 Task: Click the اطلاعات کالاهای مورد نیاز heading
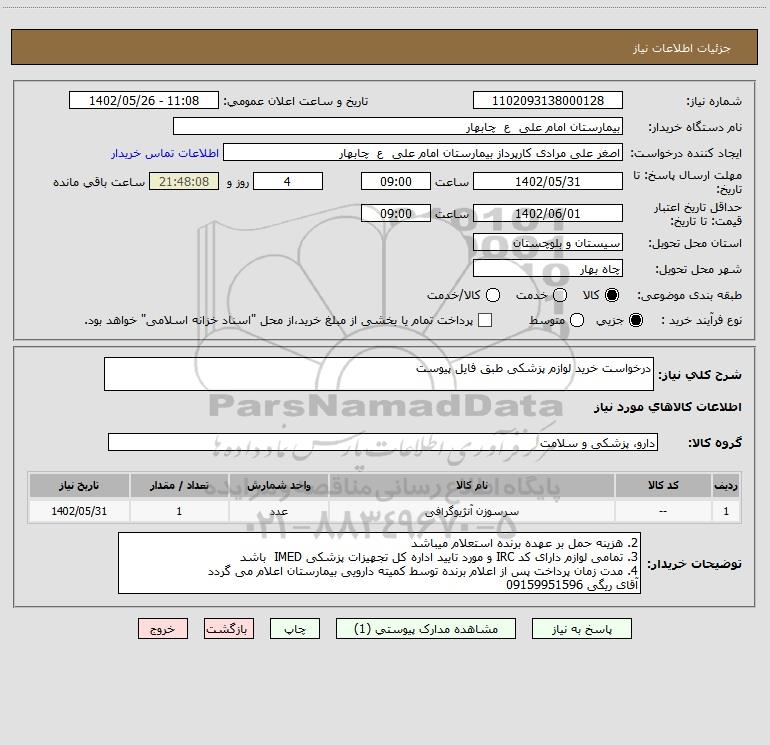(667, 407)
